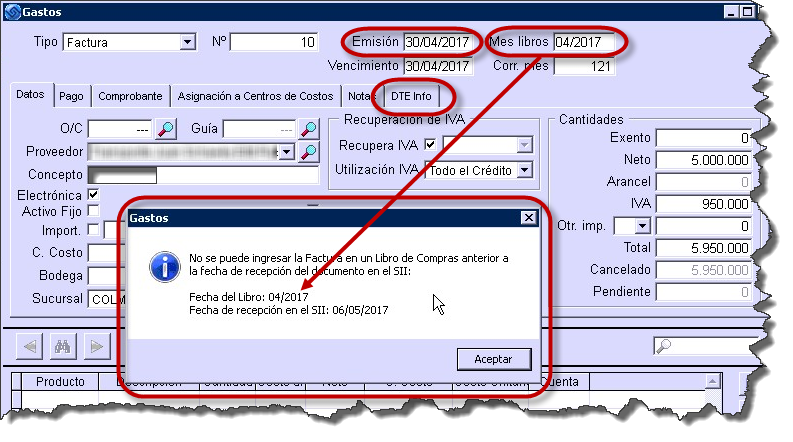Go to the next record arrow
Screen dimensions: 793x442
[96, 347]
